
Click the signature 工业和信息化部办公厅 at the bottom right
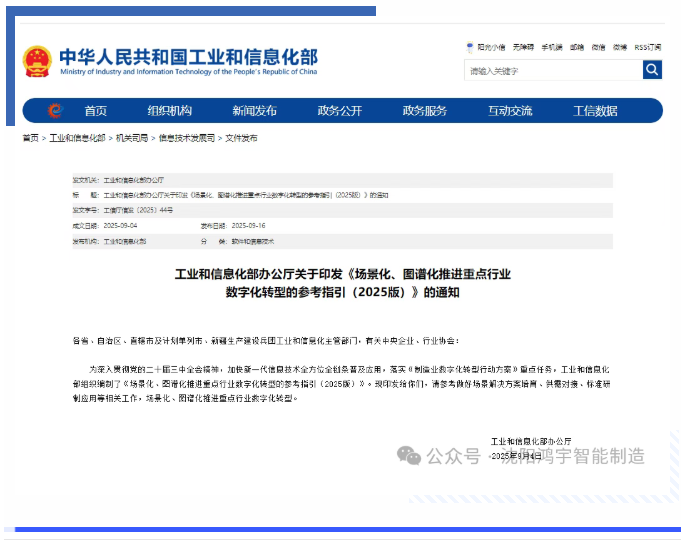click(531, 441)
